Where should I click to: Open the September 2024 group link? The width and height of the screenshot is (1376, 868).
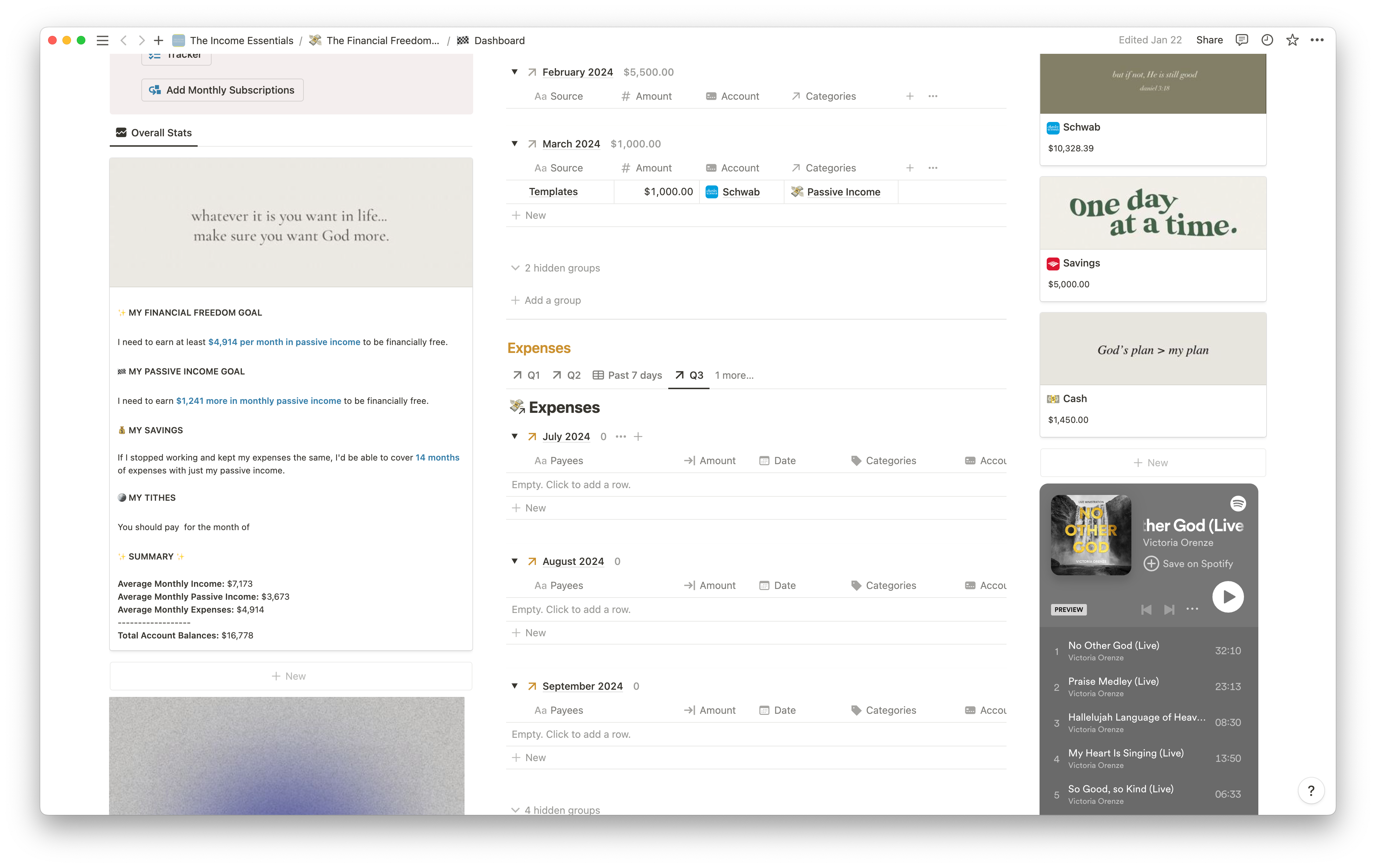tap(582, 686)
